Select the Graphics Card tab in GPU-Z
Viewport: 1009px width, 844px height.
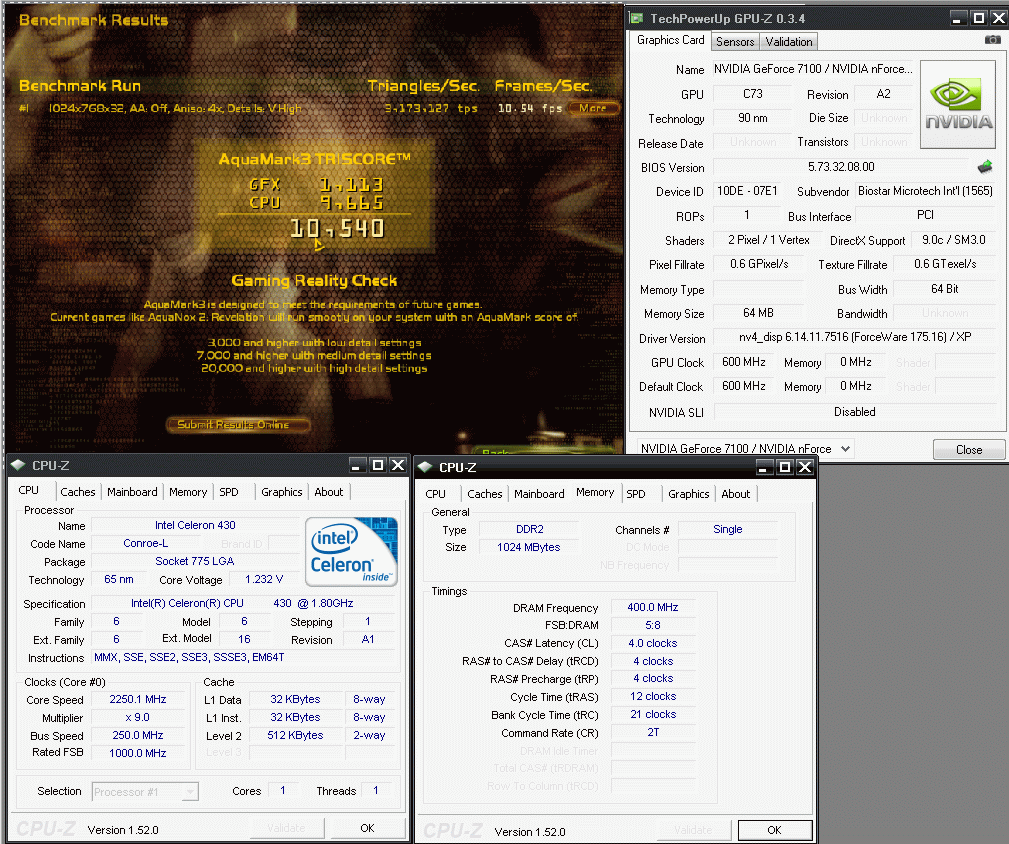(671, 40)
